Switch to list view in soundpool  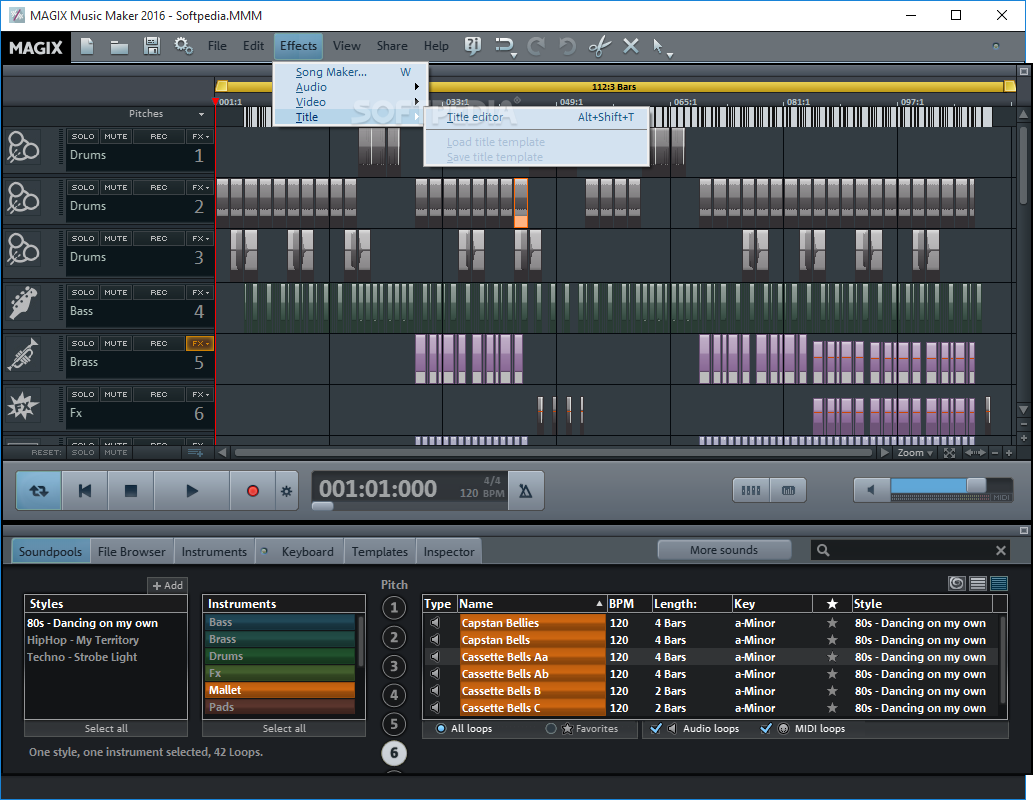(978, 583)
